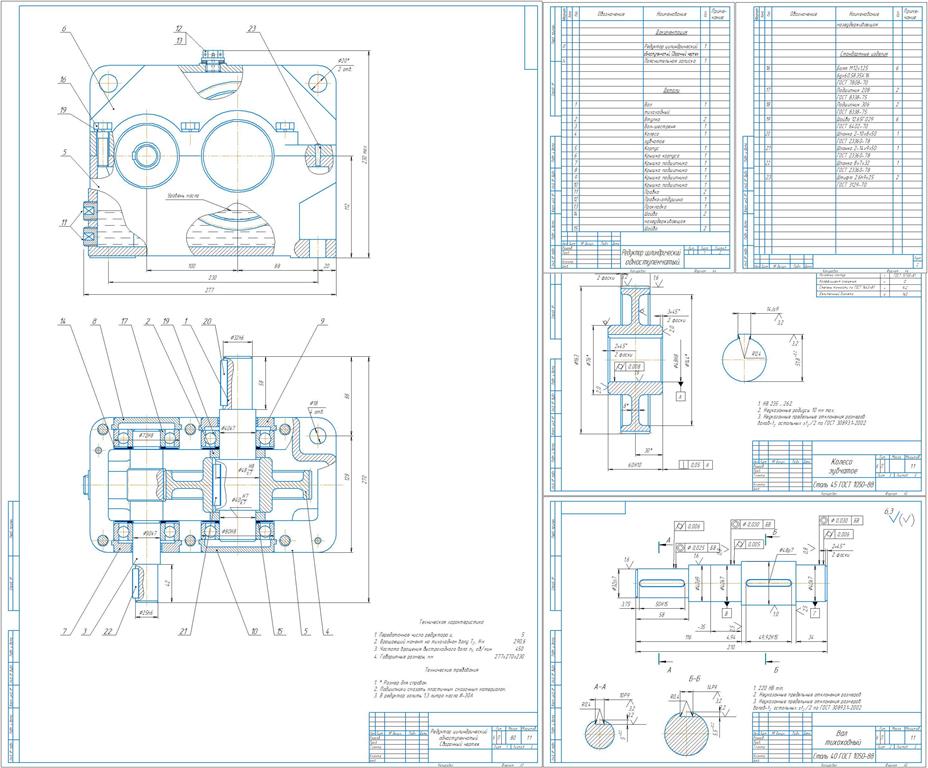The image size is (928, 768).
Task: Click the 'А-А' section view label
Action: 599,688
